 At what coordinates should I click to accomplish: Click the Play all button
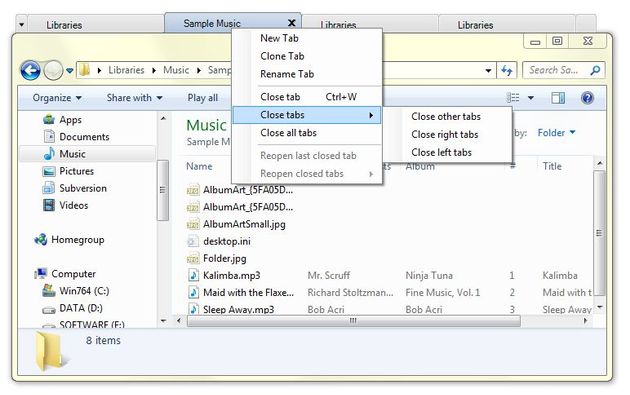tap(202, 98)
